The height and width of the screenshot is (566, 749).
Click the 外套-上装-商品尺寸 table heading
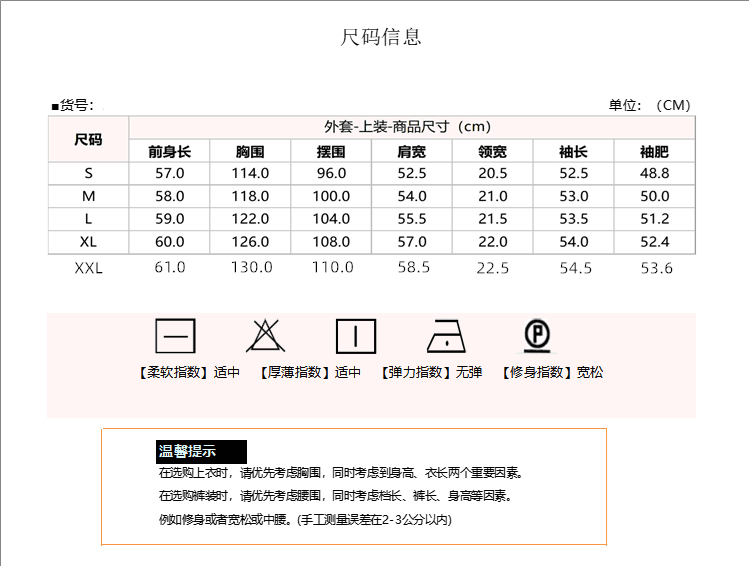point(407,127)
